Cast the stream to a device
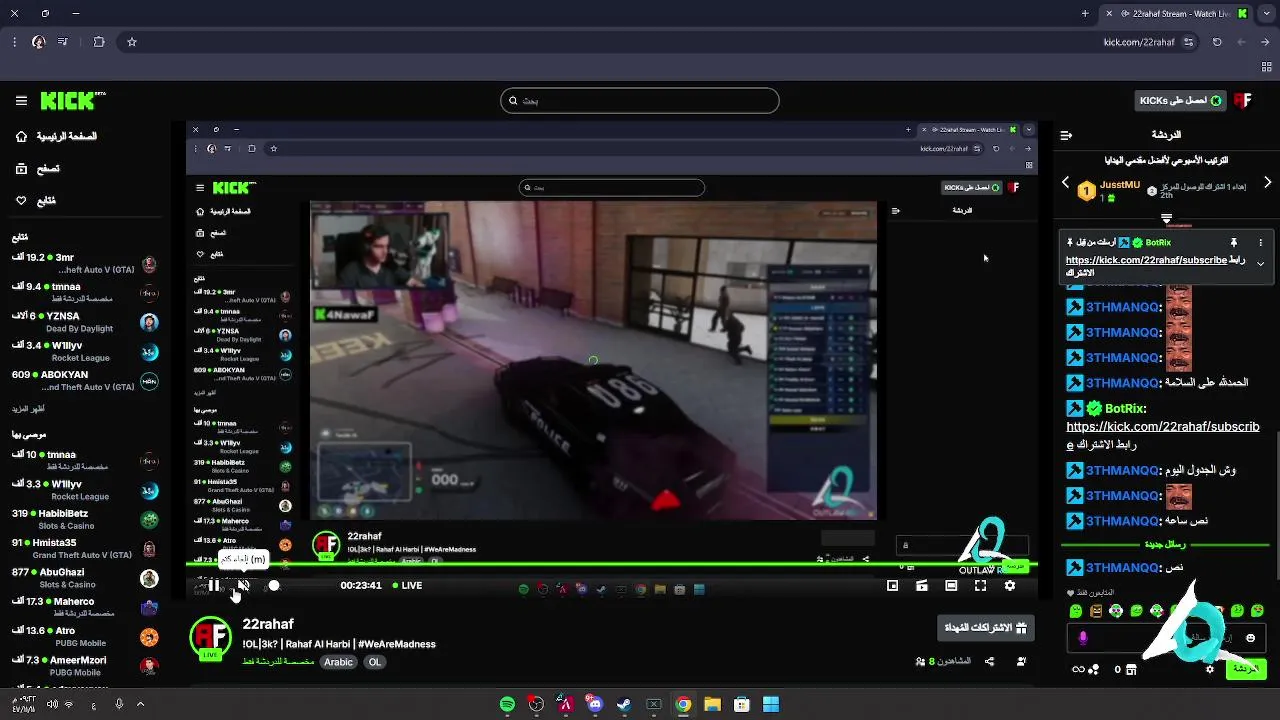 point(922,586)
